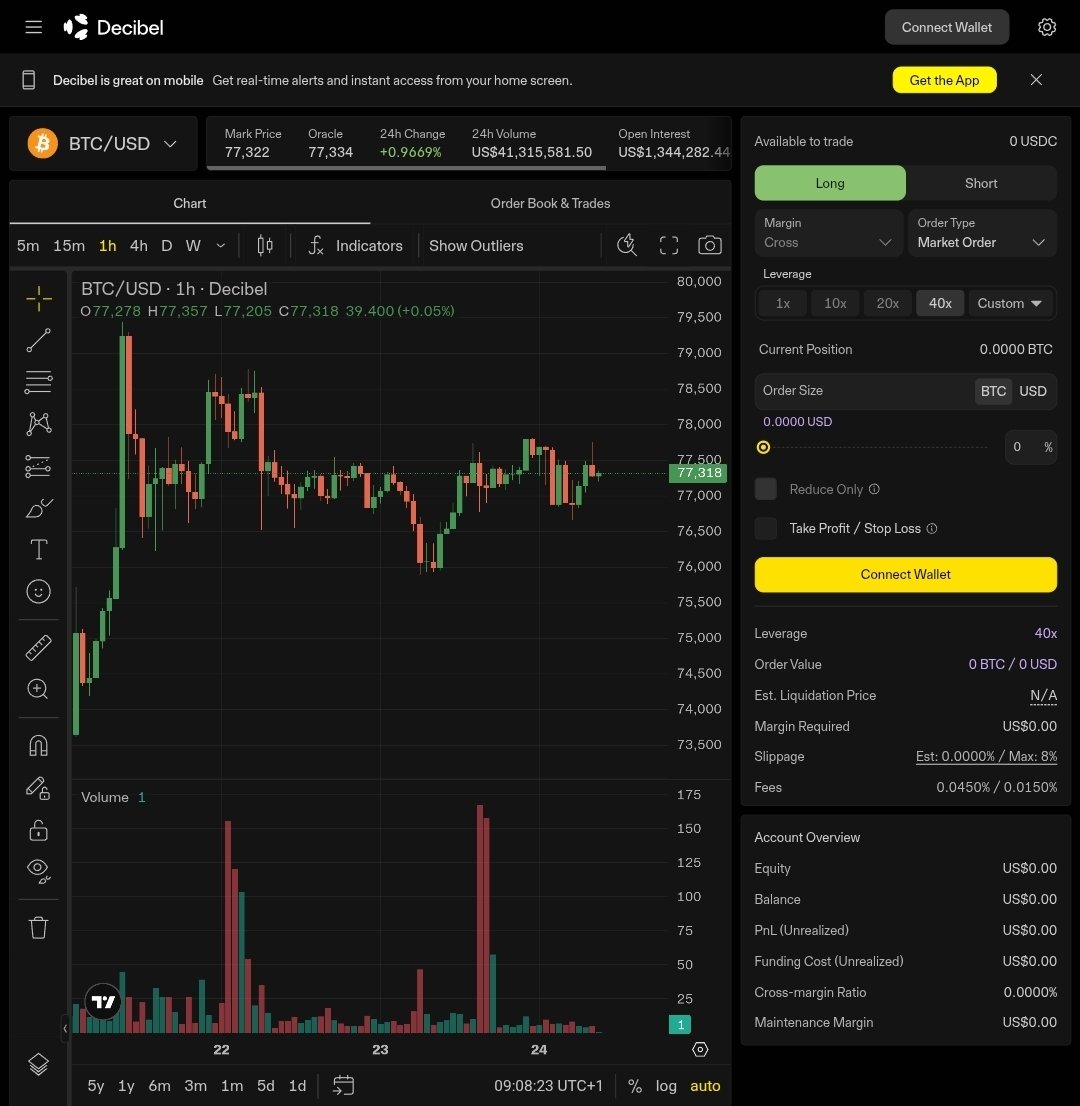Select the 5m timeframe

pyautogui.click(x=28, y=245)
